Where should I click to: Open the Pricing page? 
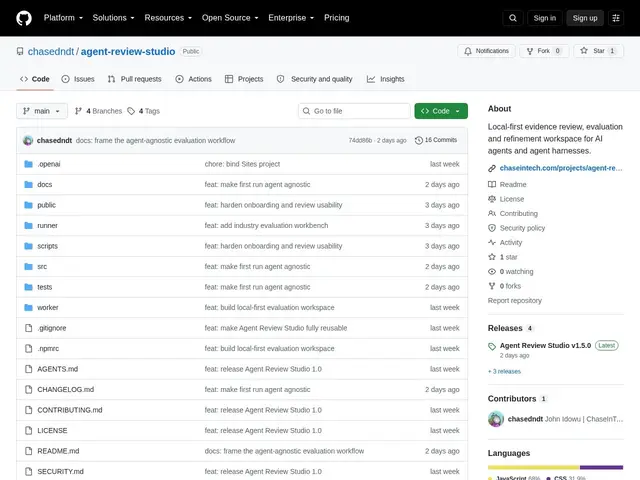pyautogui.click(x=337, y=18)
